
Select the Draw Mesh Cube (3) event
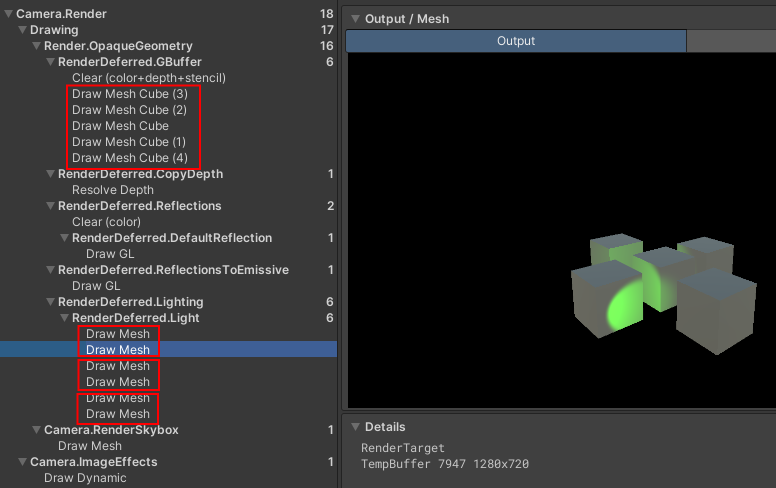130,94
